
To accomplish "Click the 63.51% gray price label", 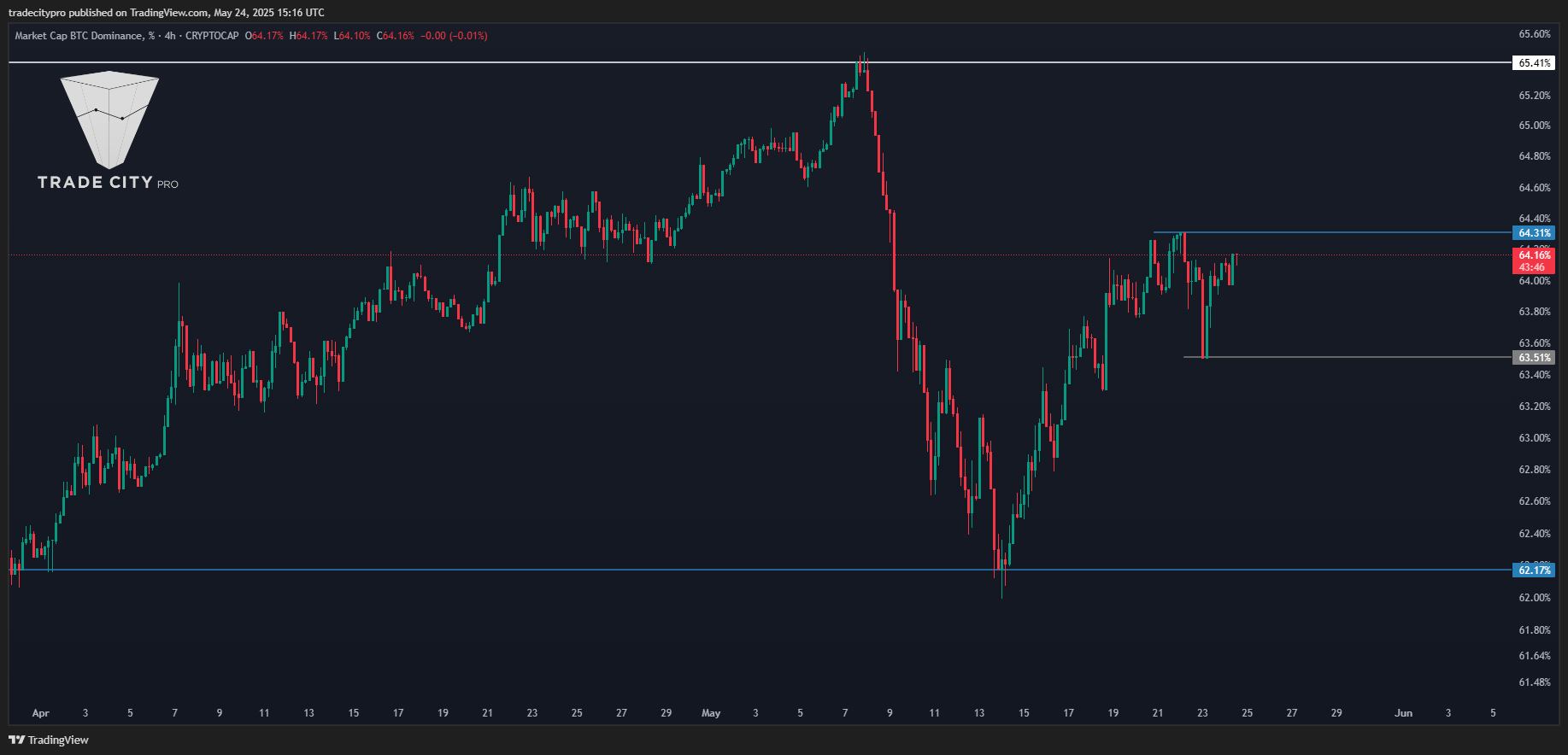I will (1534, 357).
